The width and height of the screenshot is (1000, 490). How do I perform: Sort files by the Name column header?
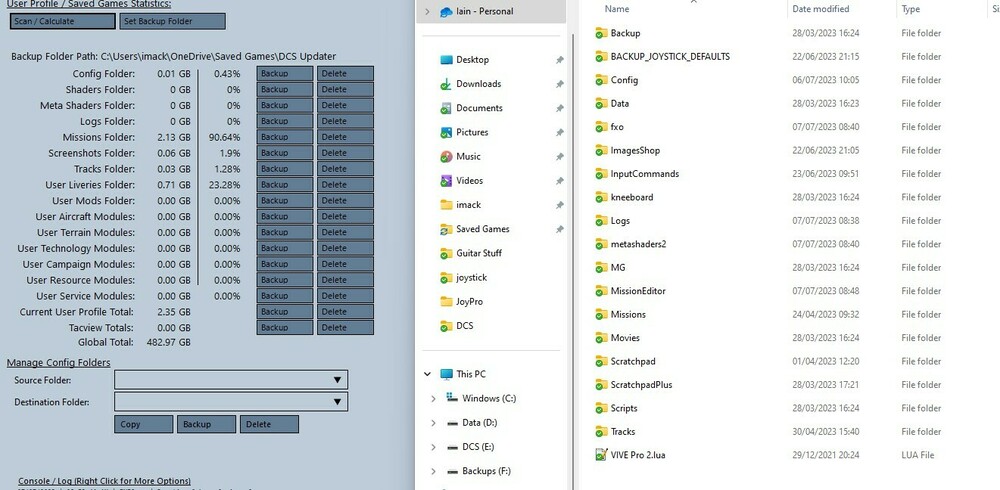point(617,9)
